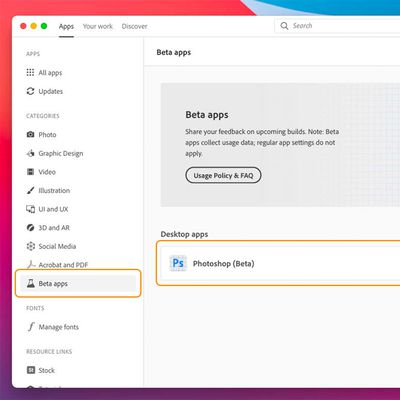Switch to the Your work tab

click(98, 26)
